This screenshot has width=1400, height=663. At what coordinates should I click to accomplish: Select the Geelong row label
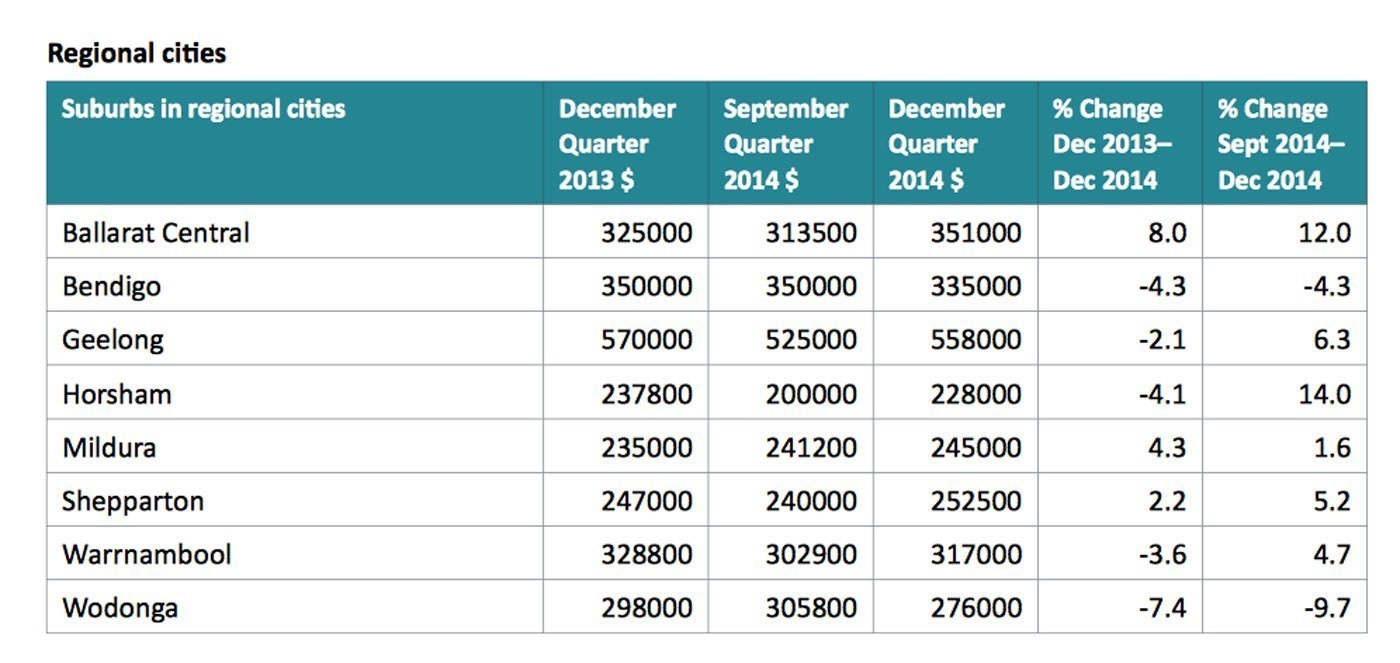point(112,340)
